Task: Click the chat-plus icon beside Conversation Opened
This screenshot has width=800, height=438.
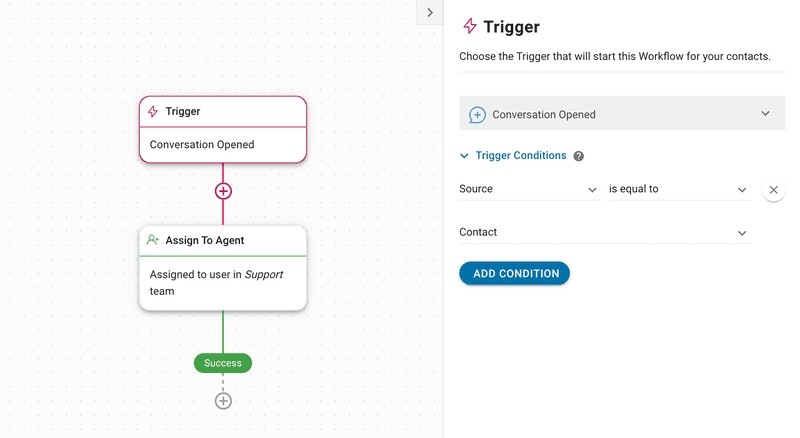Action: coord(477,114)
